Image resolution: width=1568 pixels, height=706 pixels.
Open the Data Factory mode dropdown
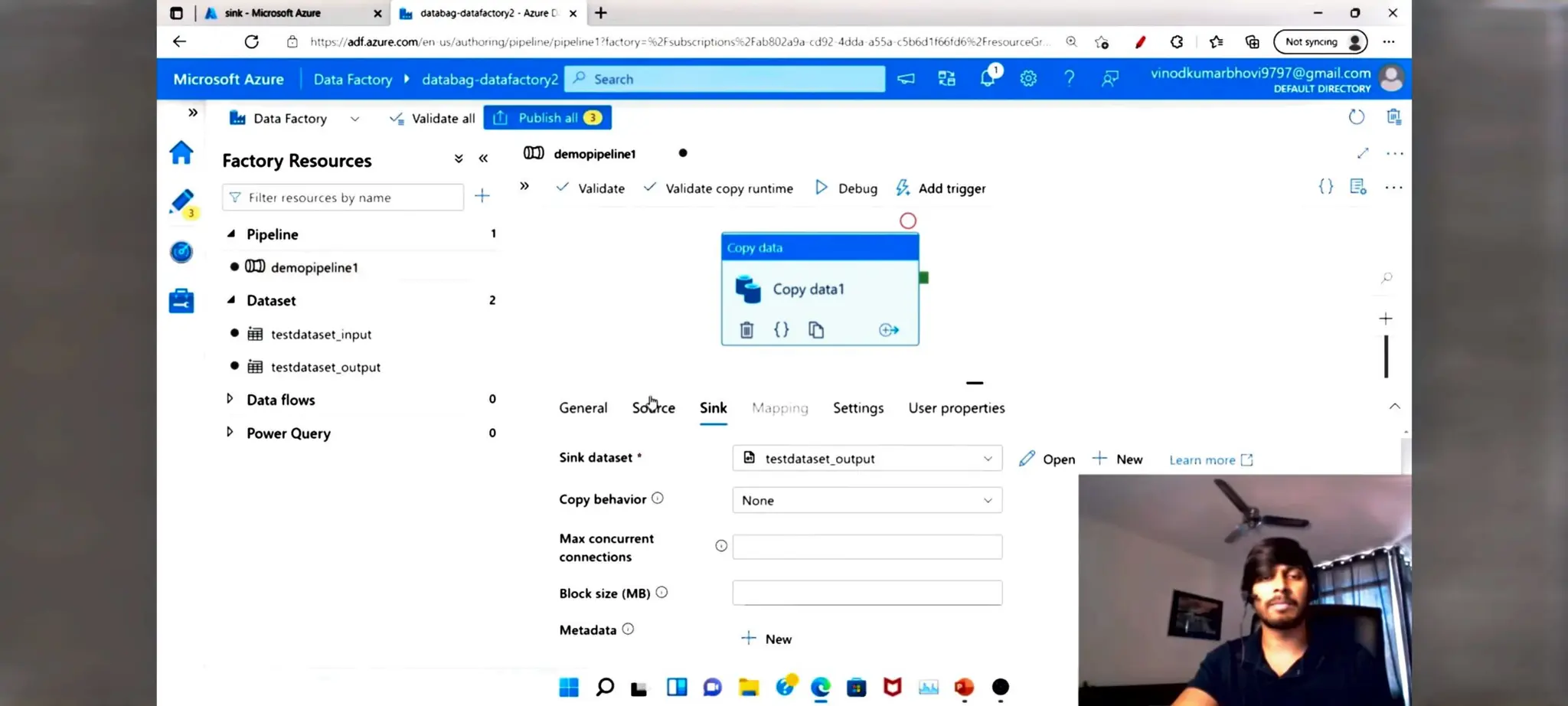pos(354,119)
